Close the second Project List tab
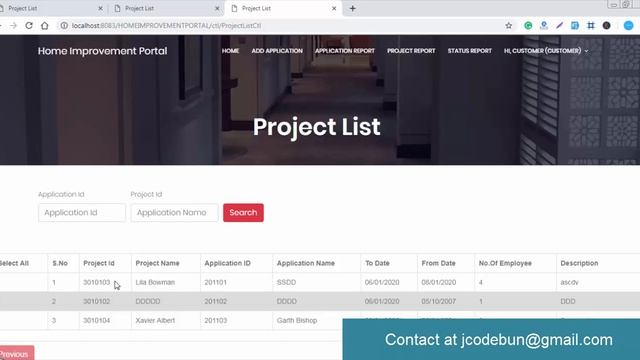The height and width of the screenshot is (360, 640). [x=217, y=8]
